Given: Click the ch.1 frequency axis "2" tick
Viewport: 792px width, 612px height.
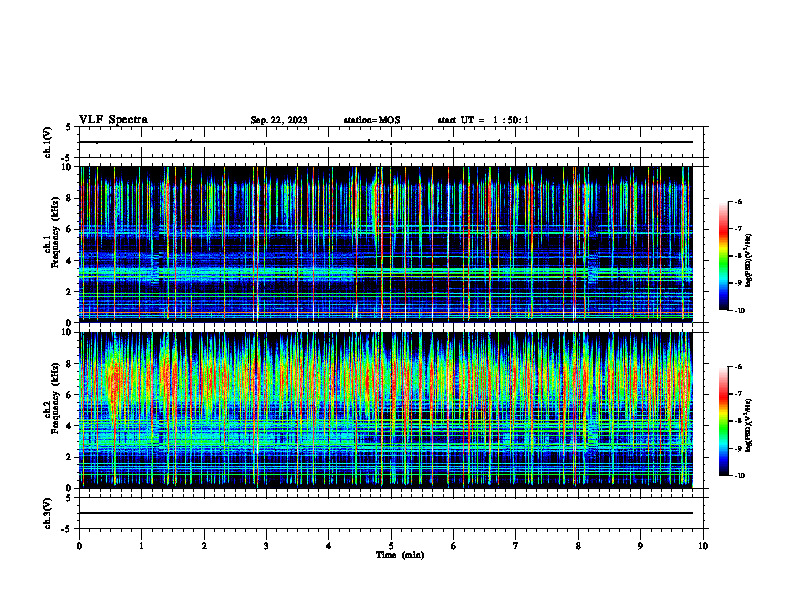Looking at the screenshot, I should tap(69, 292).
